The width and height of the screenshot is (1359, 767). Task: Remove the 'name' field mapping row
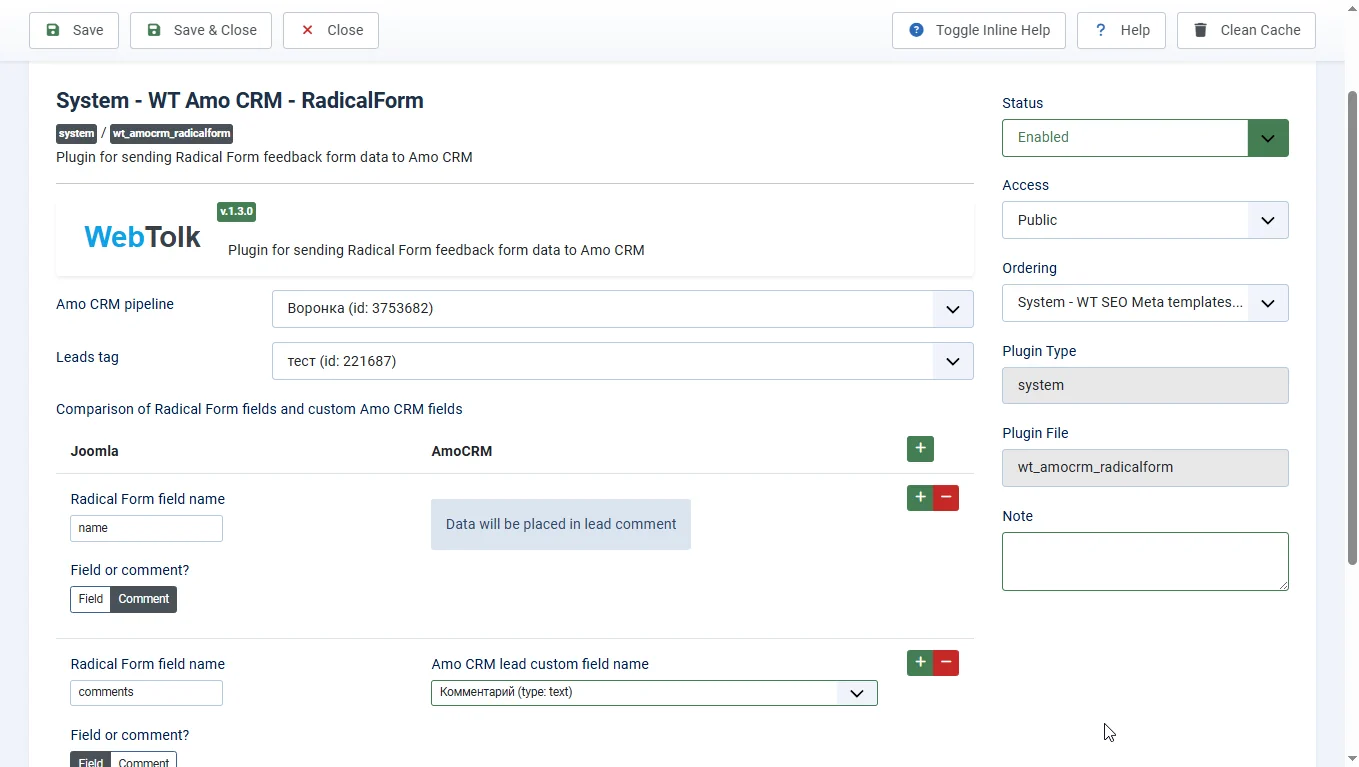click(x=946, y=497)
